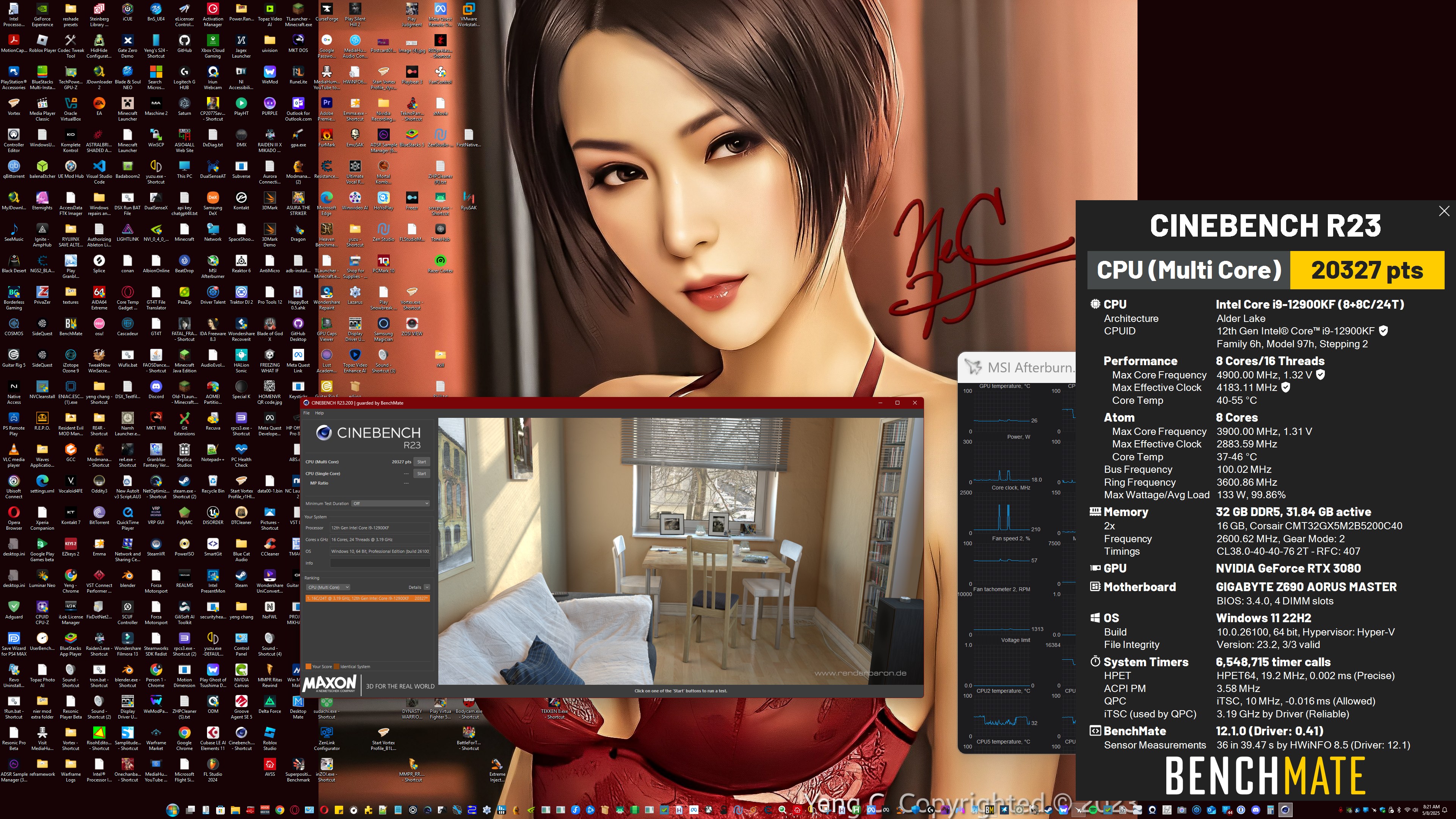
Task: Click the OS field in Cinebench
Action: pyautogui.click(x=380, y=551)
